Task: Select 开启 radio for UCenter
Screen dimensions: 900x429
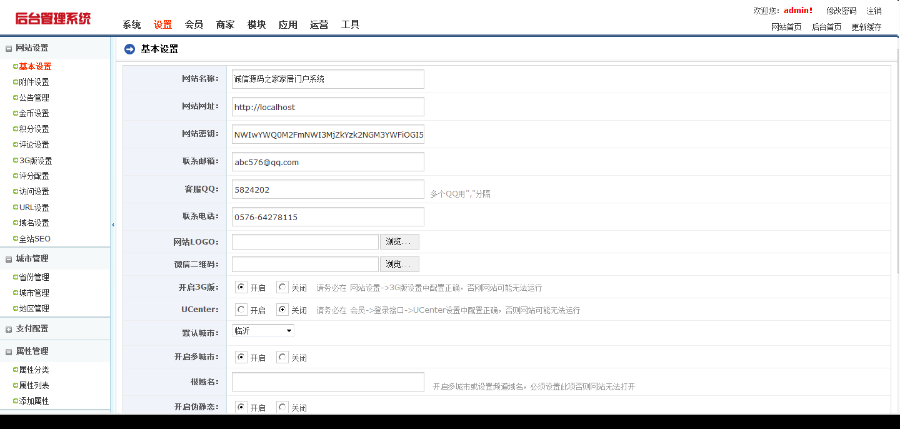Action: point(242,310)
